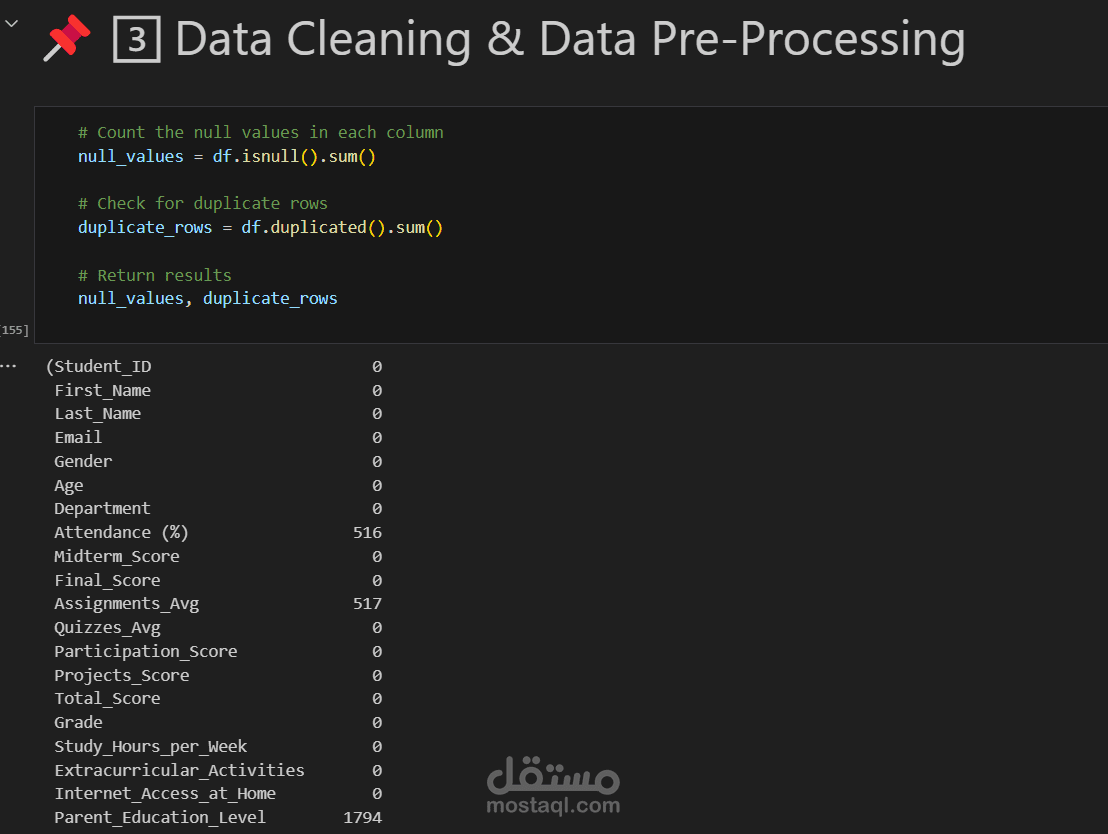The image size is (1108, 834).
Task: Click the final 'null_values, duplicate_rows' code line
Action: coord(208,298)
